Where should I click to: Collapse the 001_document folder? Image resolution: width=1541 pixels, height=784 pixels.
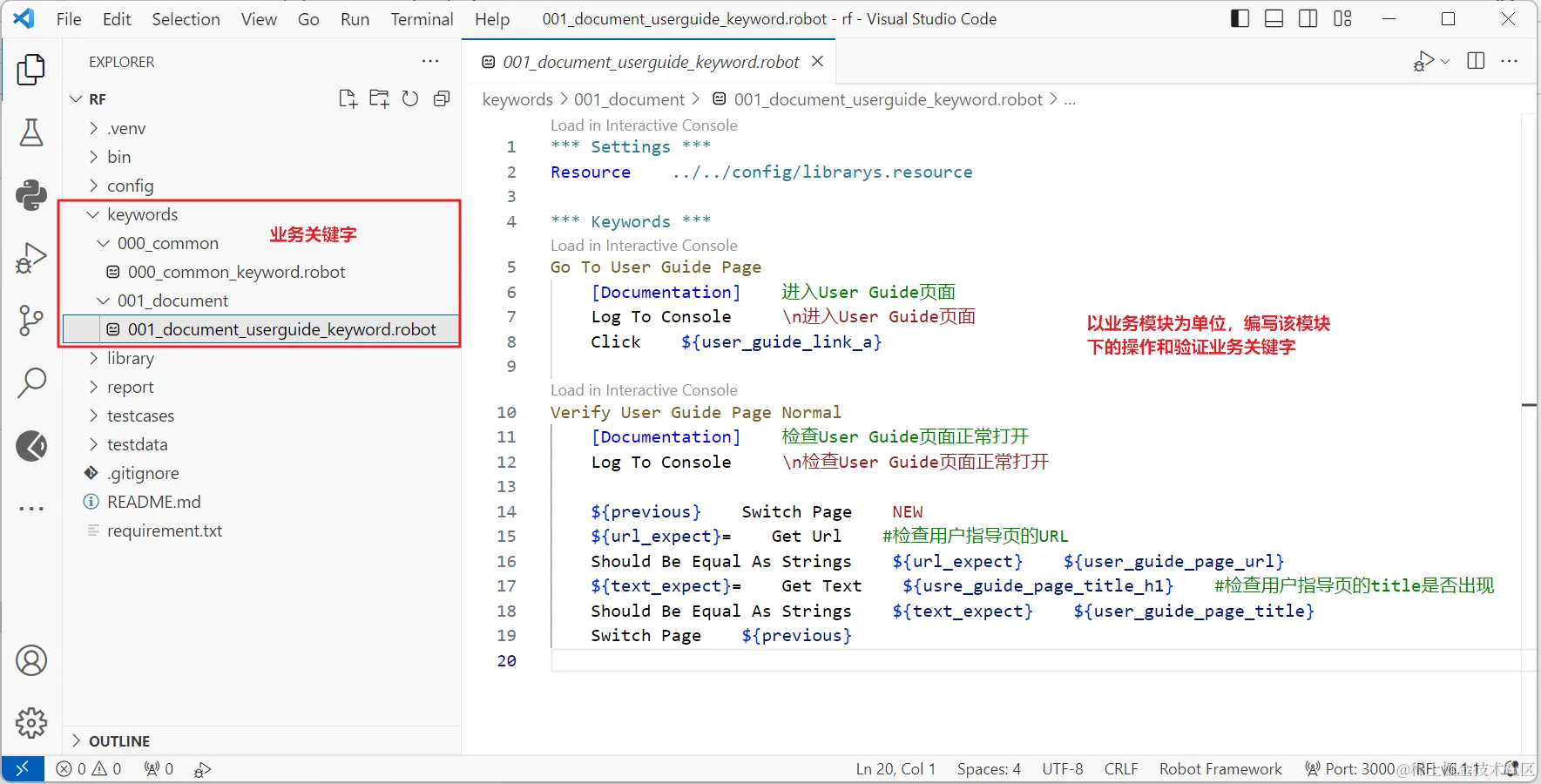click(x=104, y=301)
